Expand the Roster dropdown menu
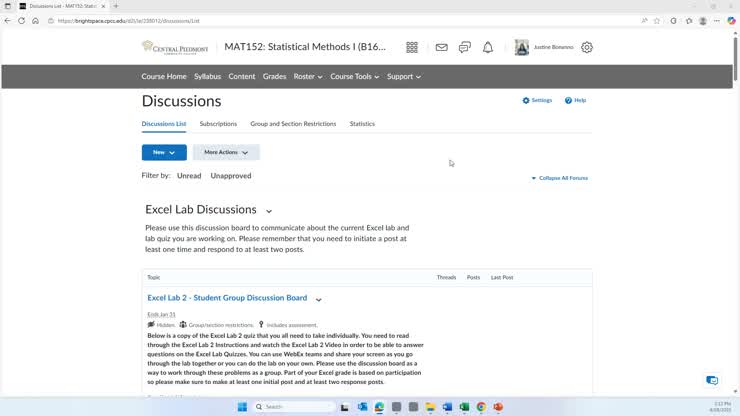 click(x=308, y=76)
